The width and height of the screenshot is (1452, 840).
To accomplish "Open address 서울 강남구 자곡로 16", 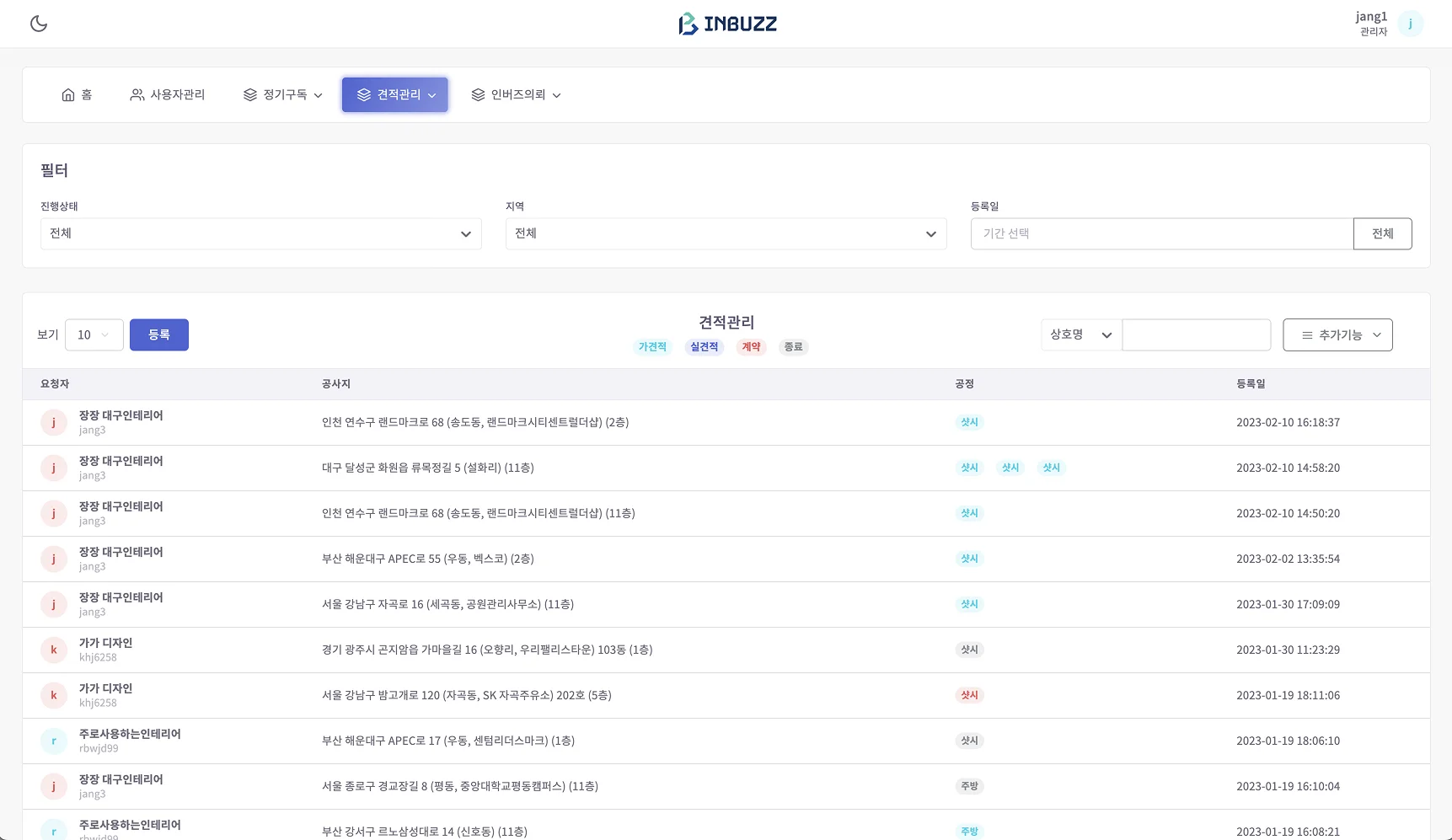I will point(447,604).
